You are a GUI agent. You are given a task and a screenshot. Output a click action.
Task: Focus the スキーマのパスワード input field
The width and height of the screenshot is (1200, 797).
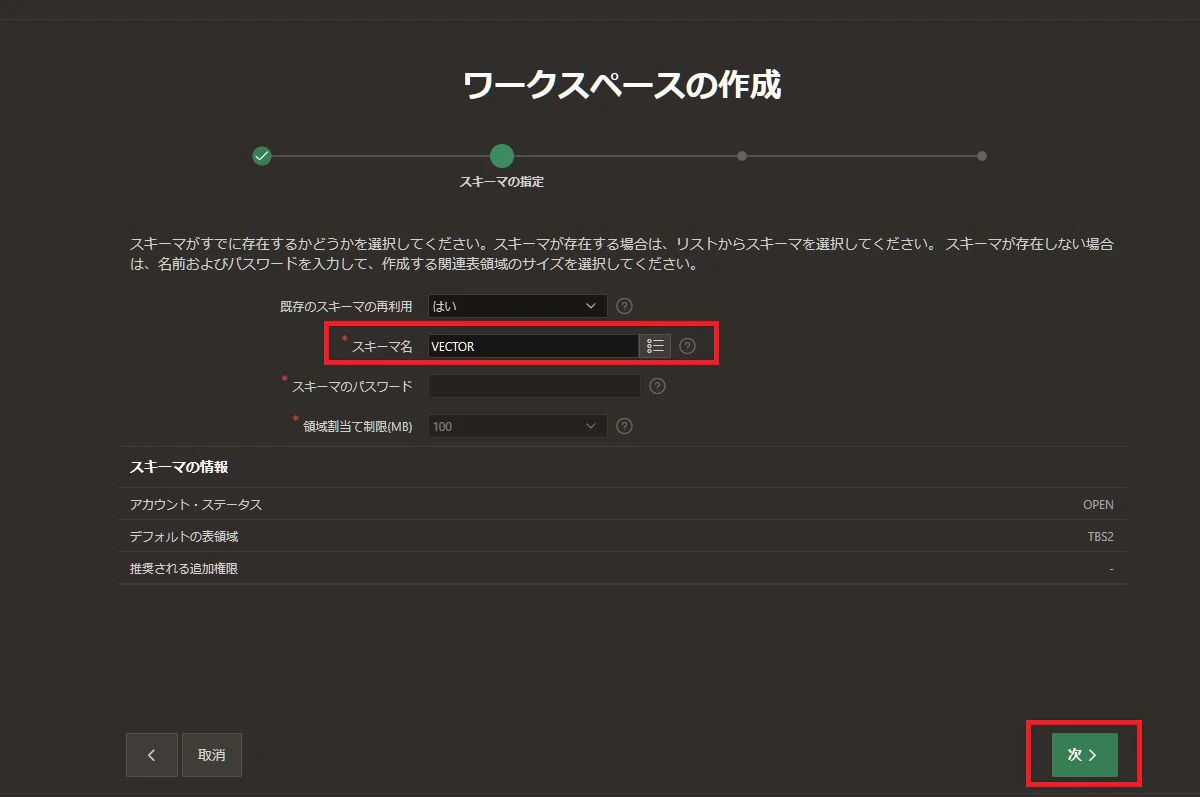[534, 386]
